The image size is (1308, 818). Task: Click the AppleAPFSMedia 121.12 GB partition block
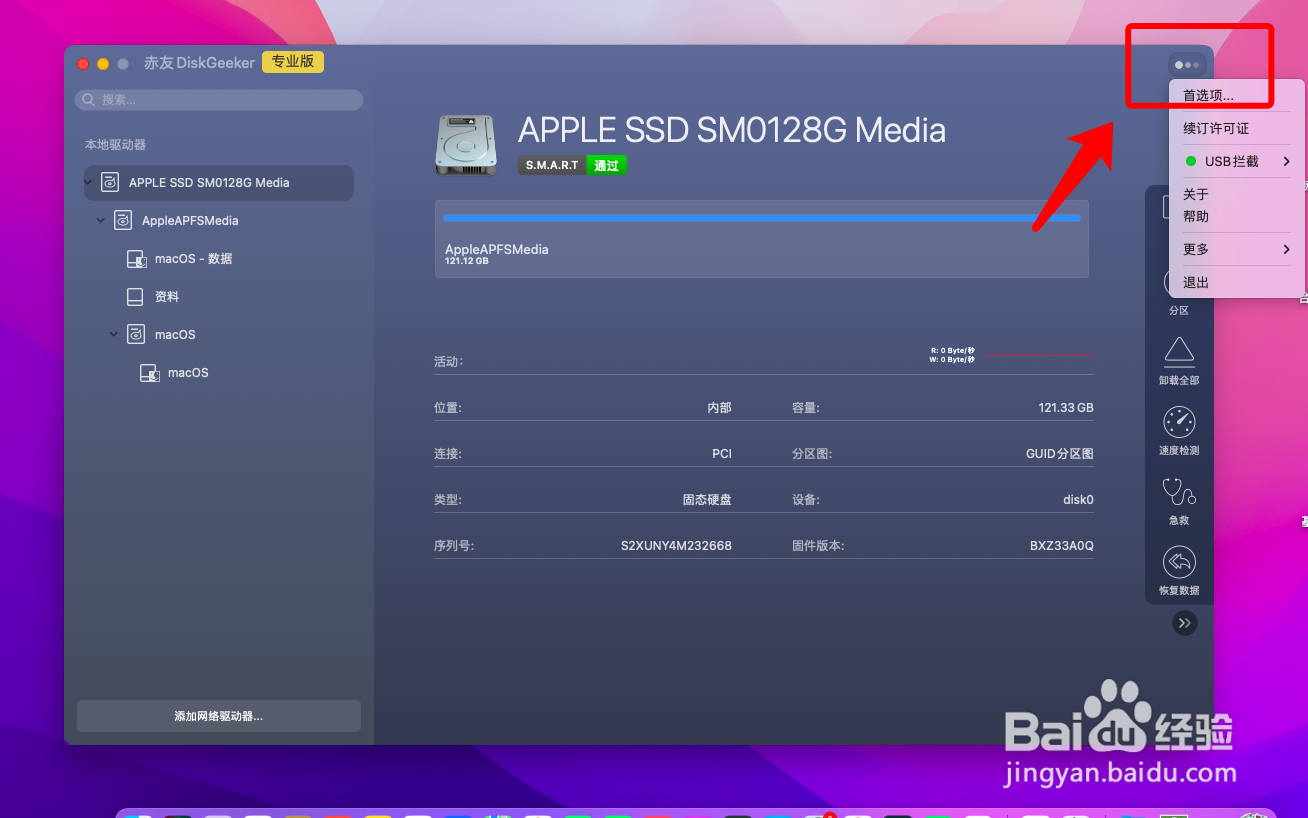point(762,239)
